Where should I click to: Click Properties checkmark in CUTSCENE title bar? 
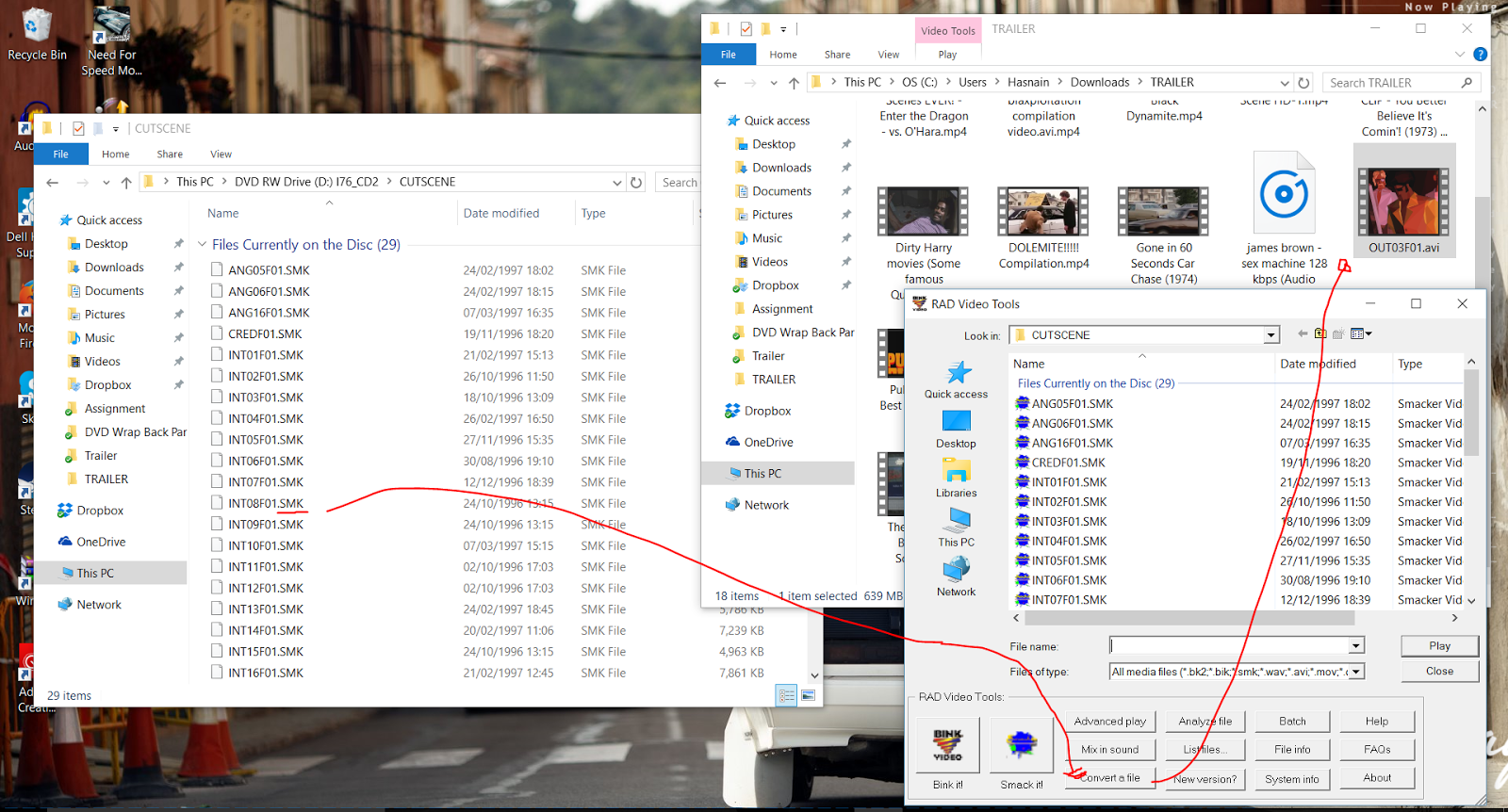point(78,129)
